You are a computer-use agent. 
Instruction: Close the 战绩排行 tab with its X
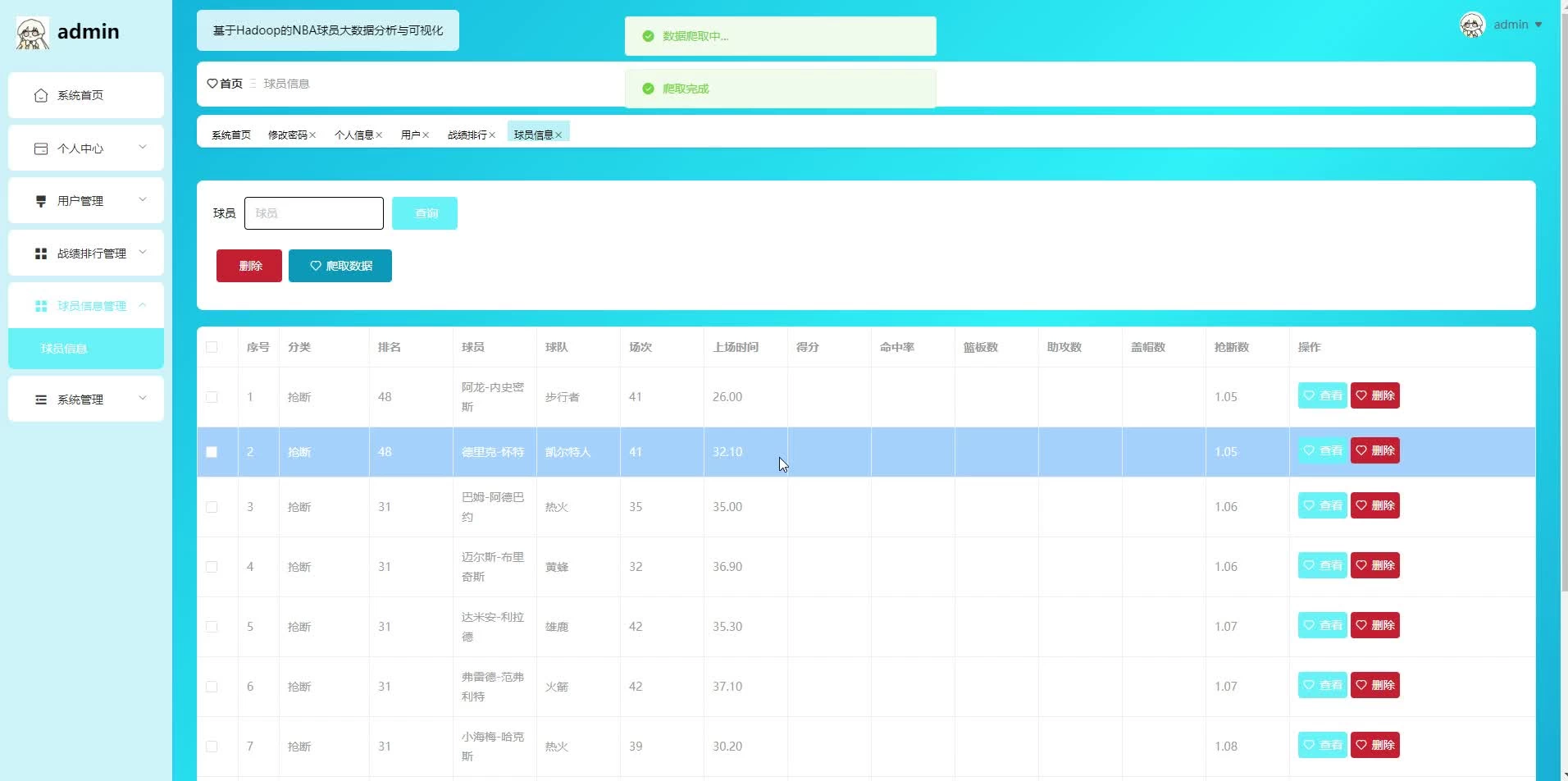pos(492,135)
